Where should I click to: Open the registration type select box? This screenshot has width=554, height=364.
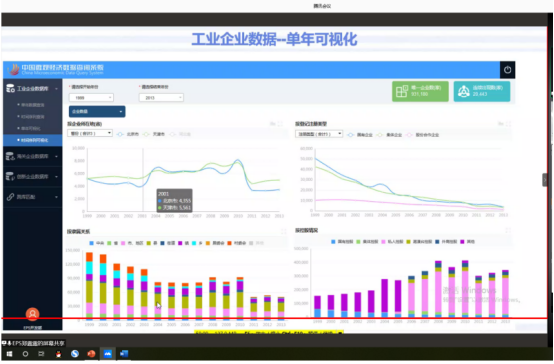pyautogui.click(x=319, y=134)
